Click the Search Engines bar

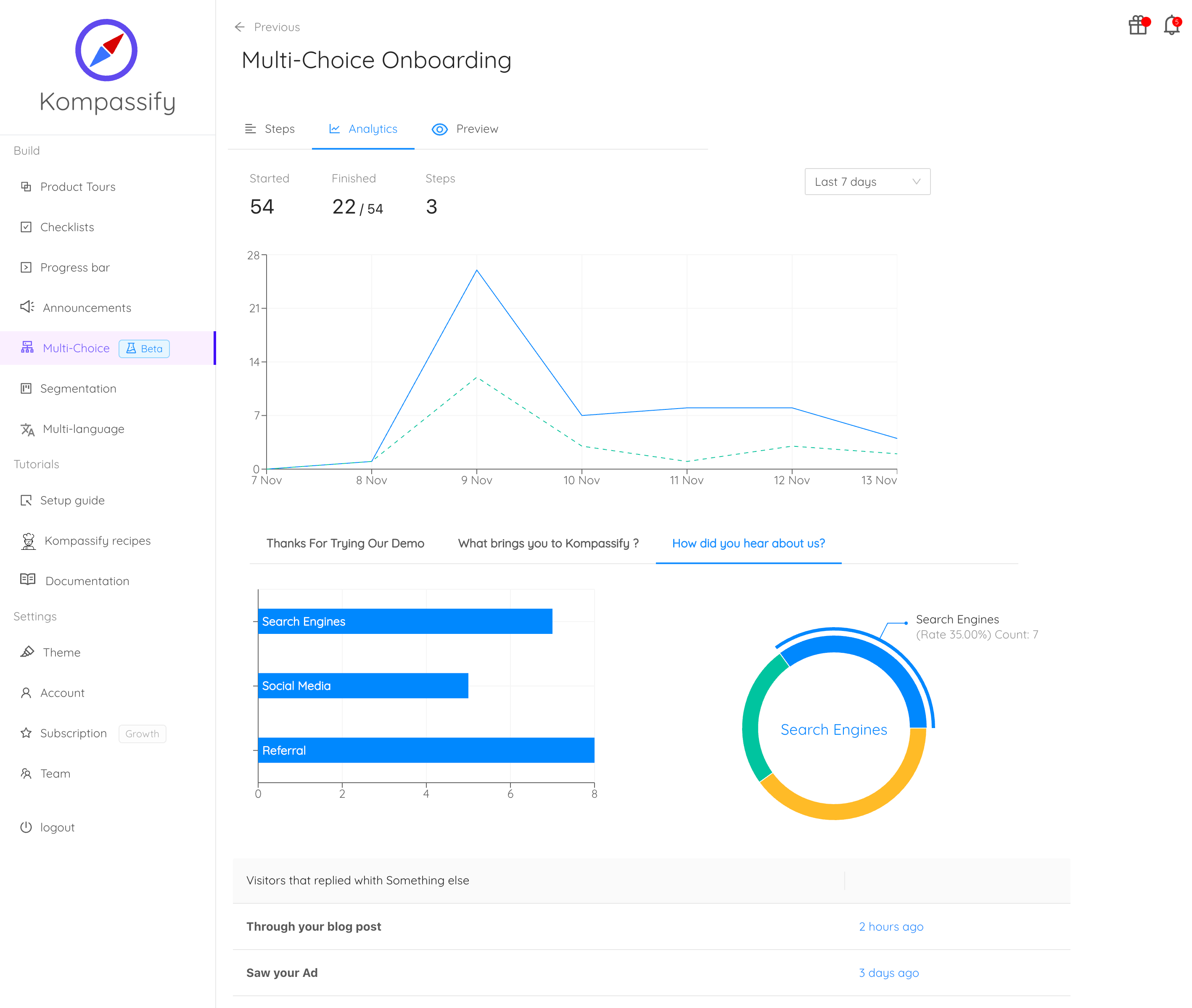point(405,621)
